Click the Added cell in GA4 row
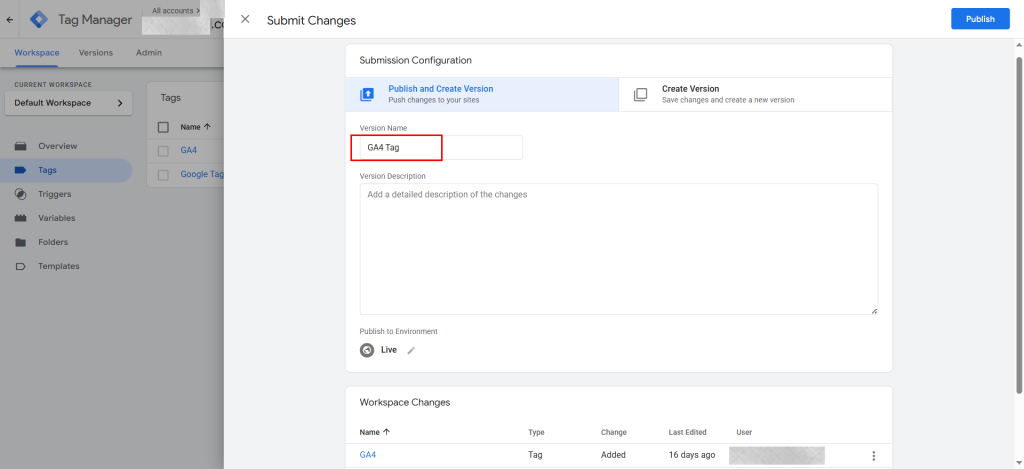 tap(613, 455)
